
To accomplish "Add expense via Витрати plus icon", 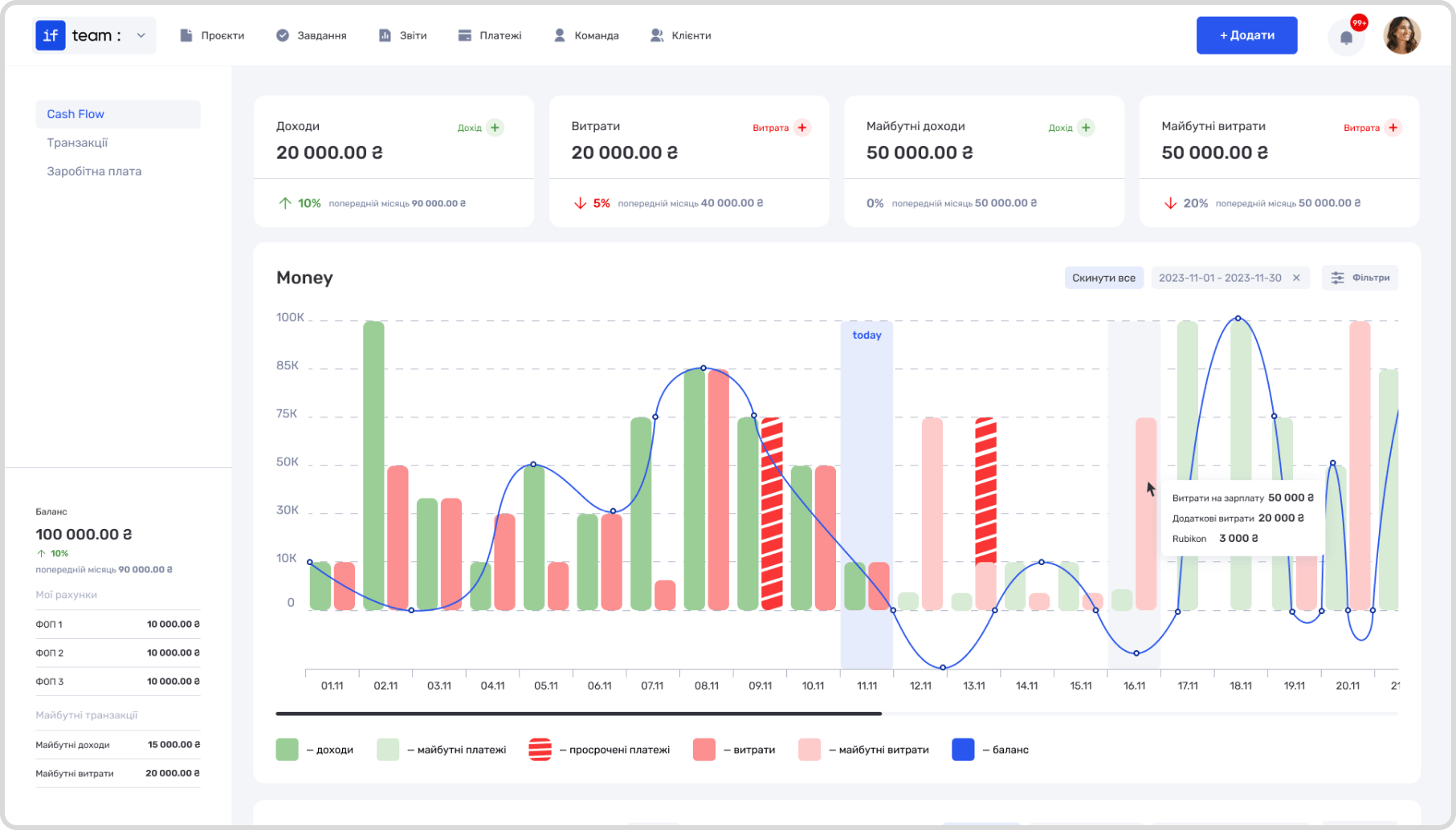I will click(x=801, y=128).
